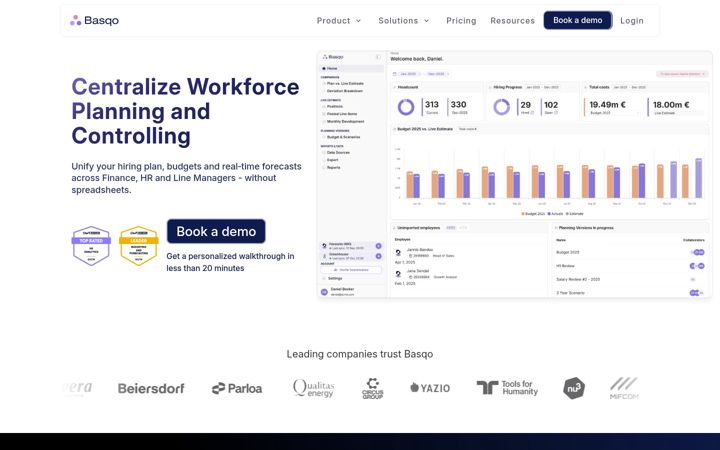Click the Invite teammates button in the sidebar
Viewport: 720px width, 450px height.
click(351, 270)
